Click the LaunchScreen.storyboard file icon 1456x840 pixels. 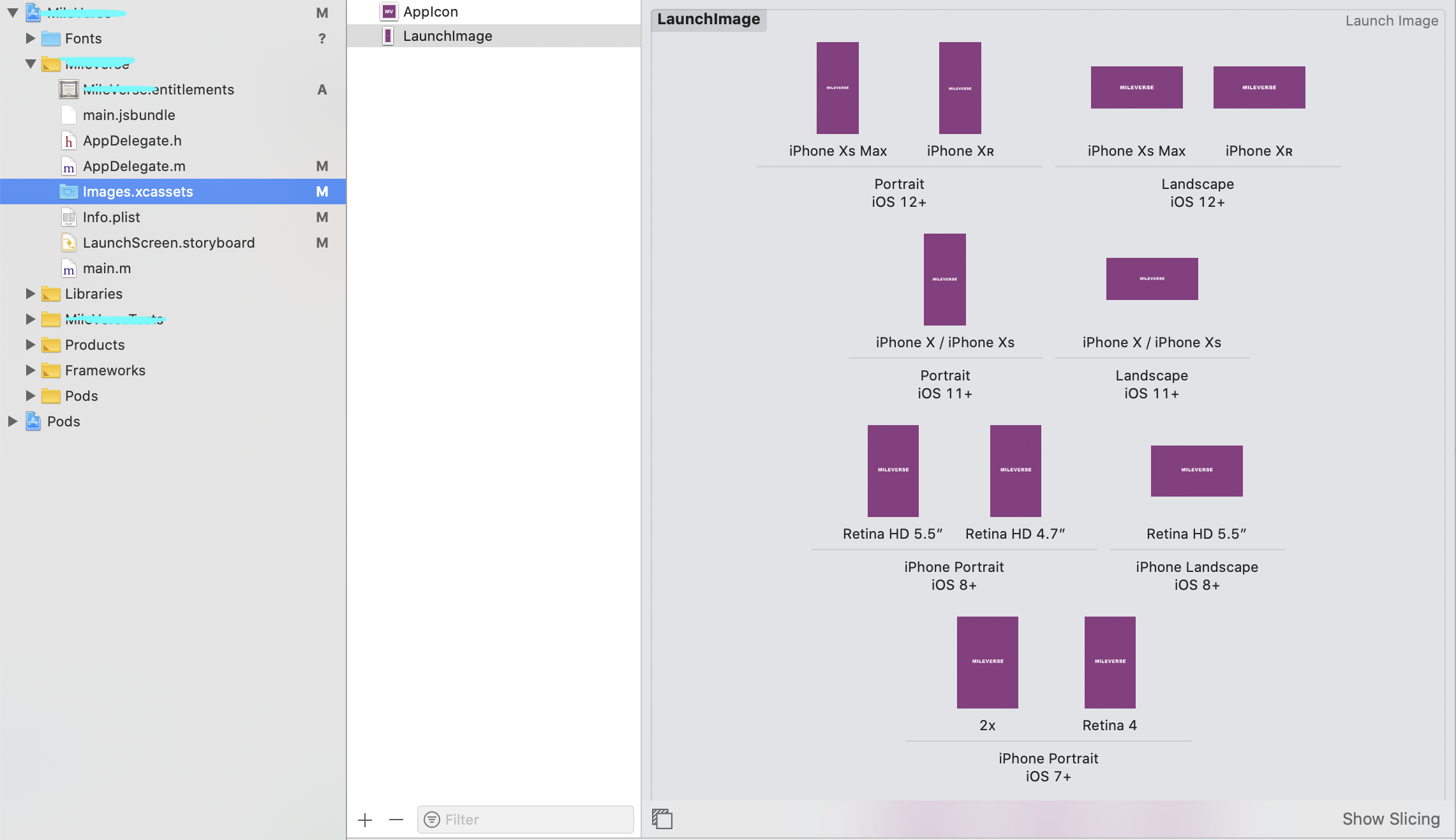(x=69, y=243)
